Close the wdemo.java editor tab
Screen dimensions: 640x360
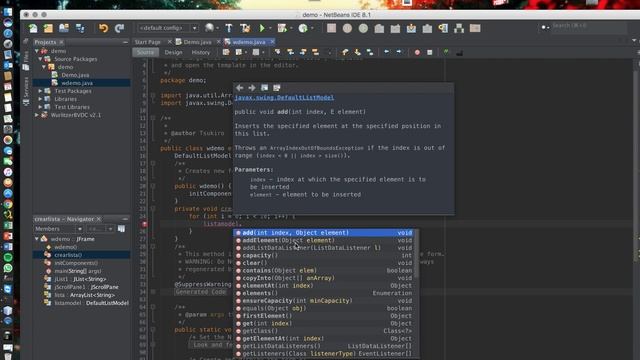point(272,42)
